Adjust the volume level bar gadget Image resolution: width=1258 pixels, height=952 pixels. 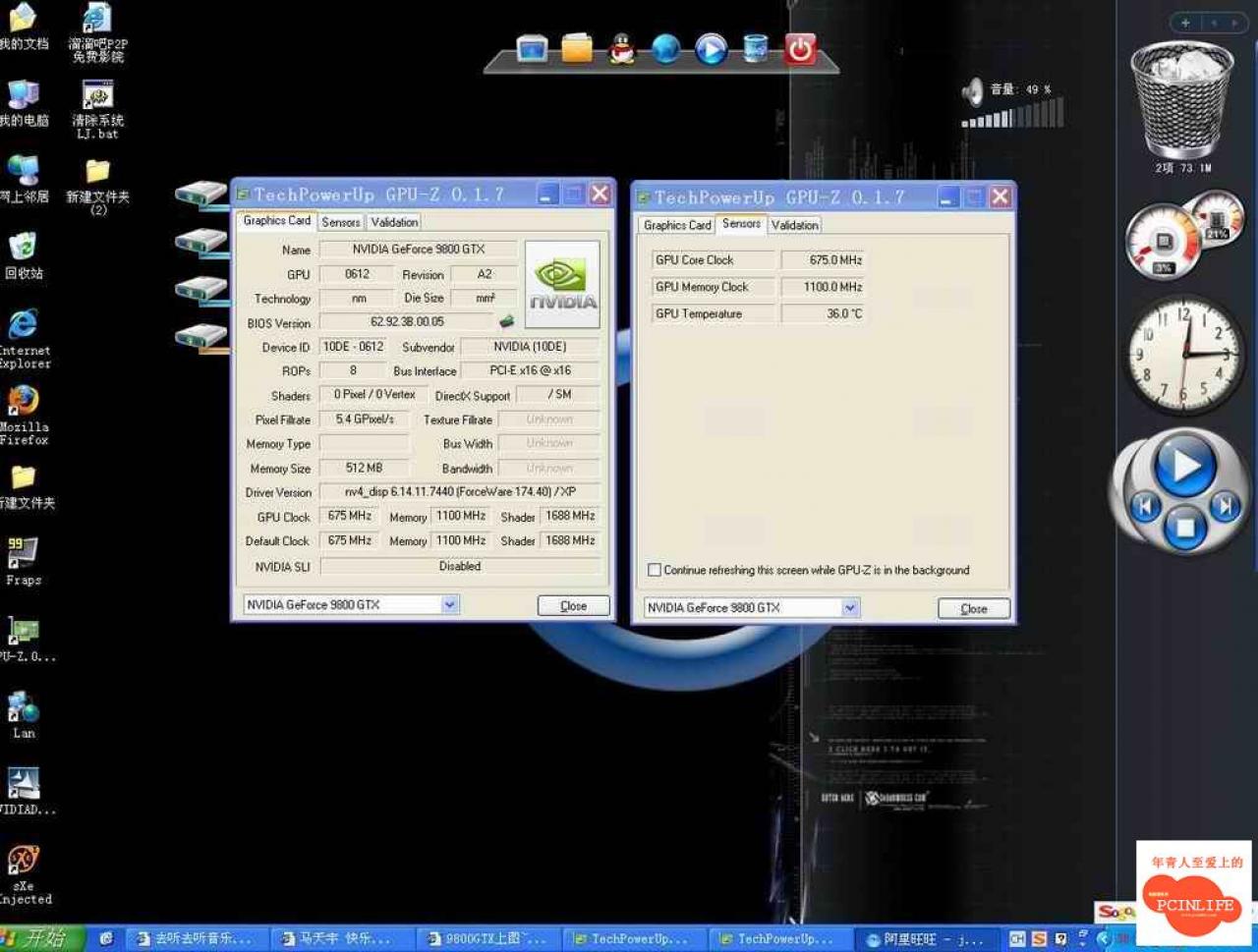(x=1012, y=115)
